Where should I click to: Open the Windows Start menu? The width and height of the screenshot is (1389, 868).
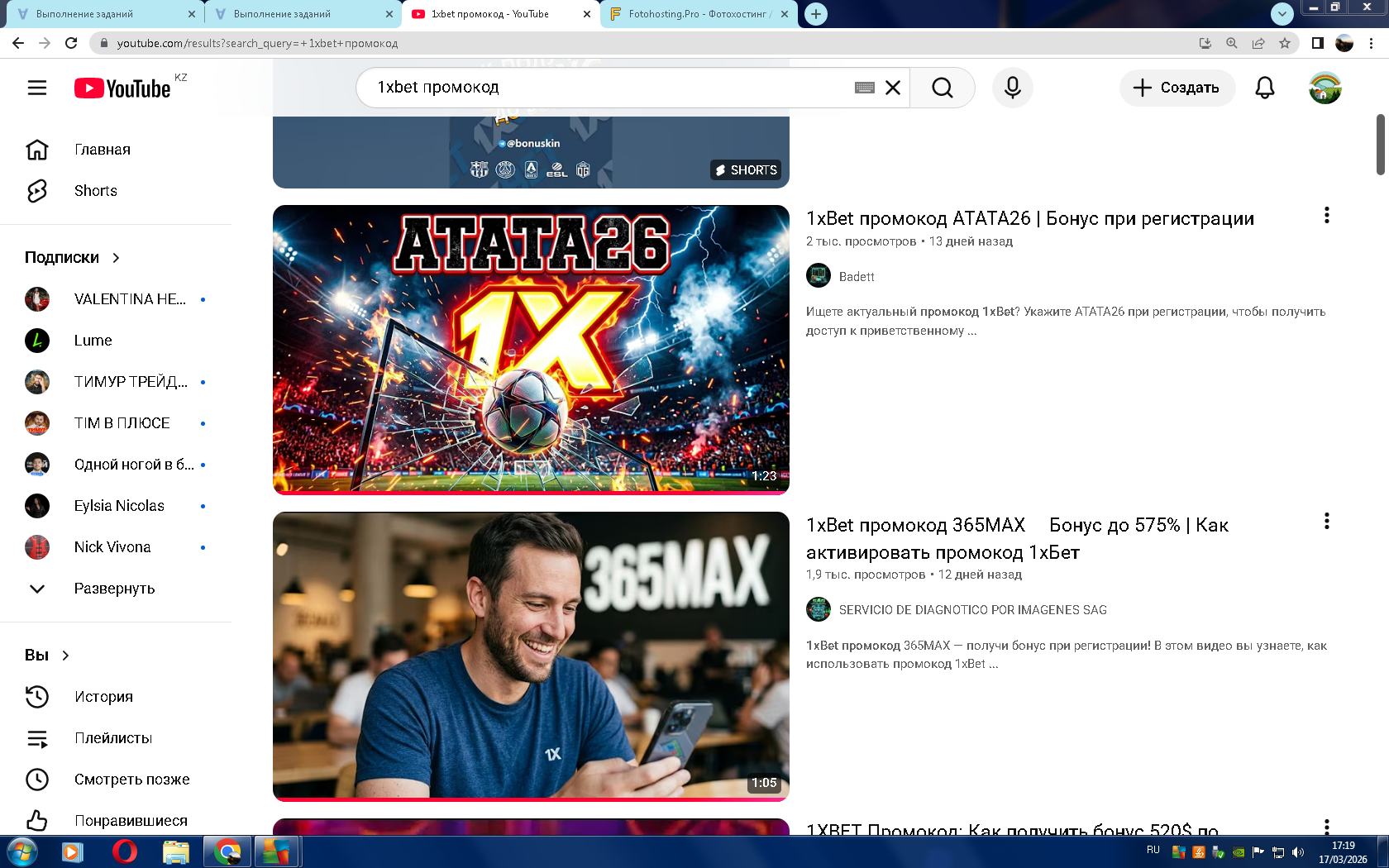point(21,851)
